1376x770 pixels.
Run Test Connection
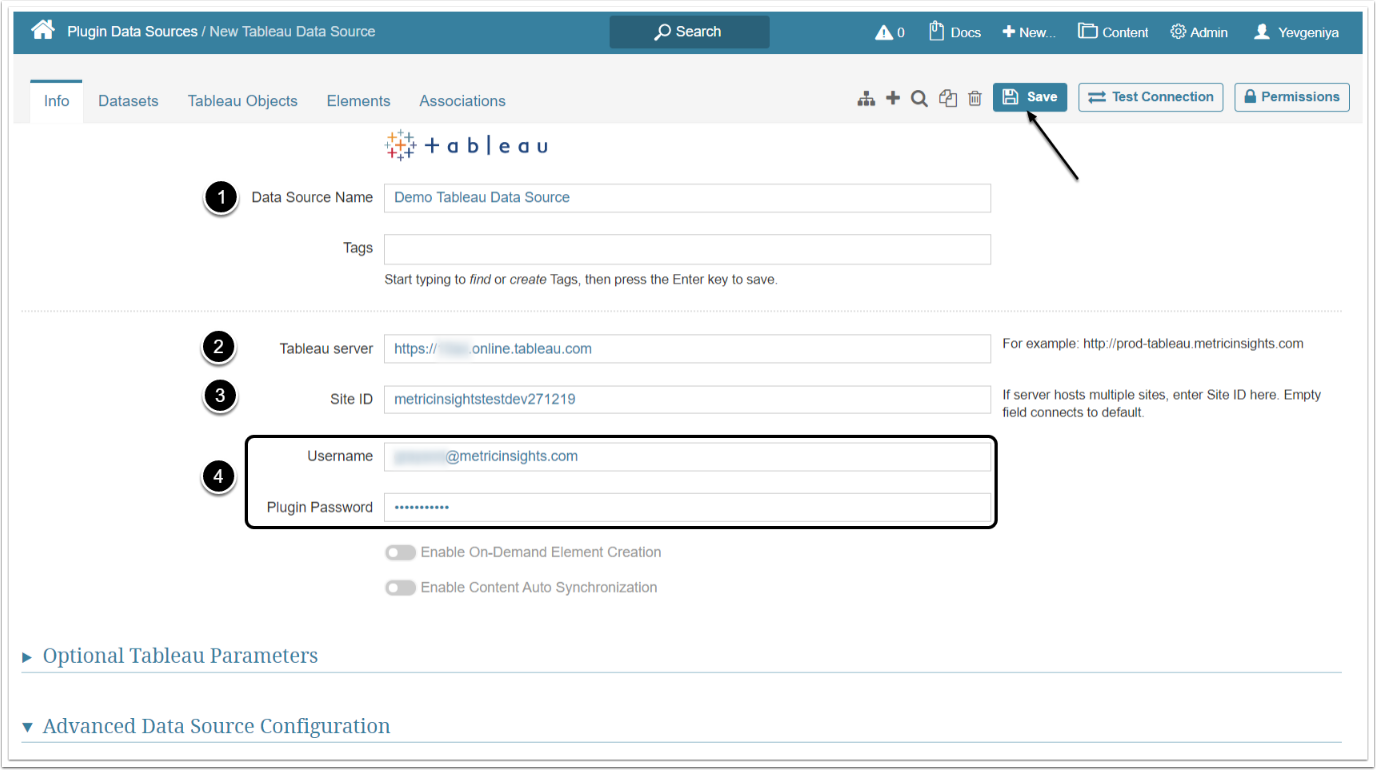coord(1151,97)
